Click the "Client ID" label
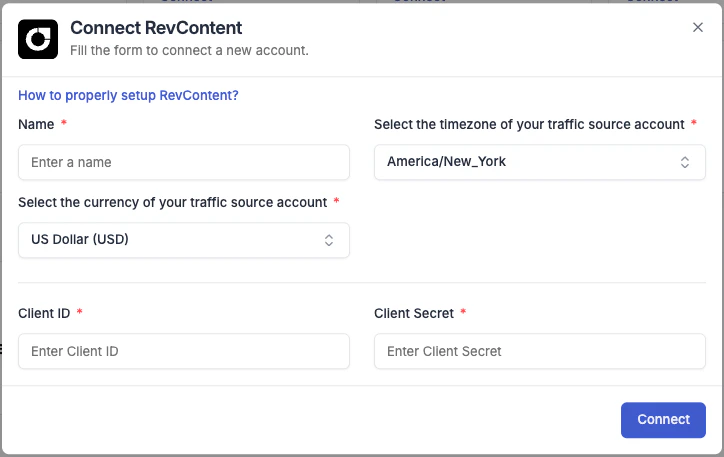The width and height of the screenshot is (724, 457). tap(44, 313)
